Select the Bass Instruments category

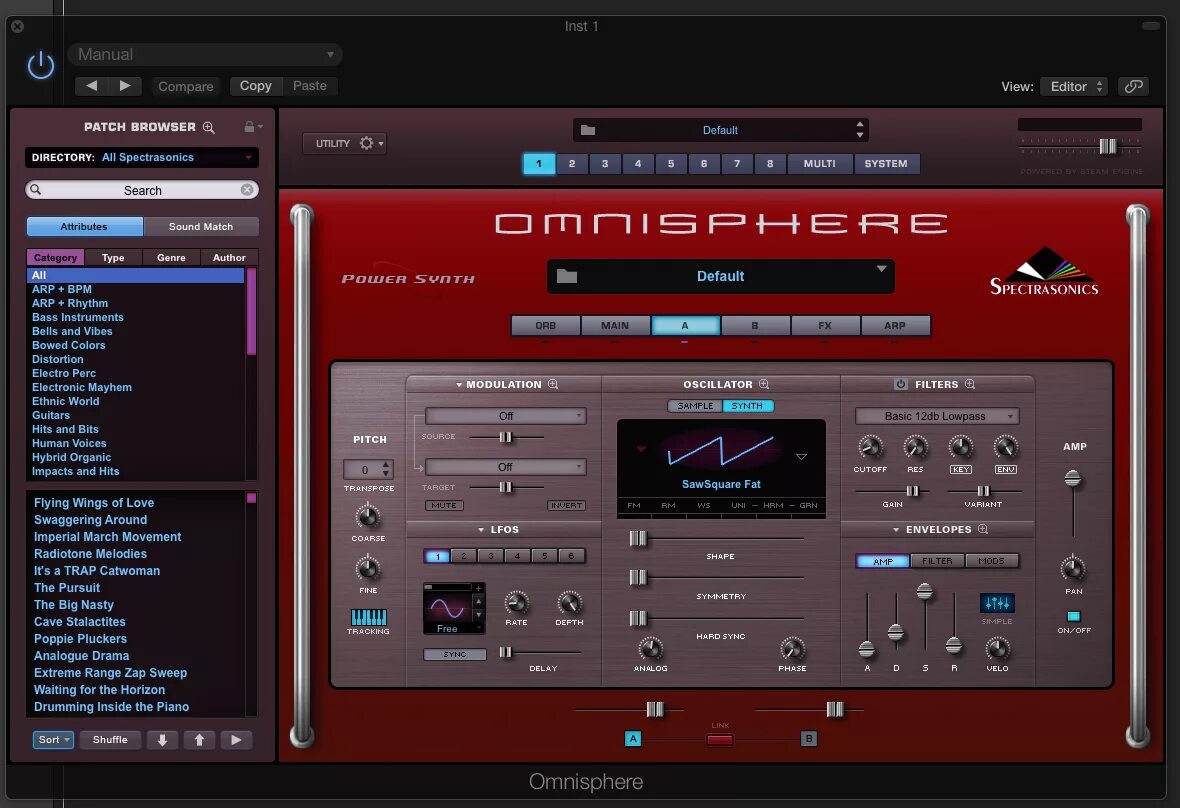135,317
